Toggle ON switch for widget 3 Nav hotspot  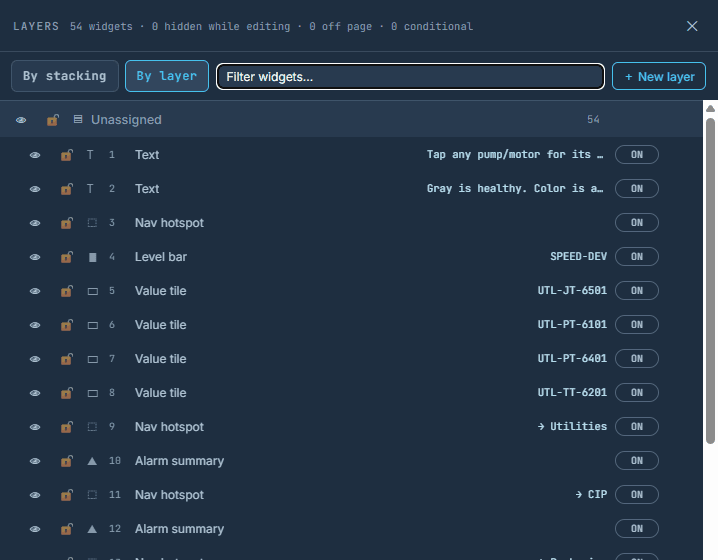click(636, 223)
